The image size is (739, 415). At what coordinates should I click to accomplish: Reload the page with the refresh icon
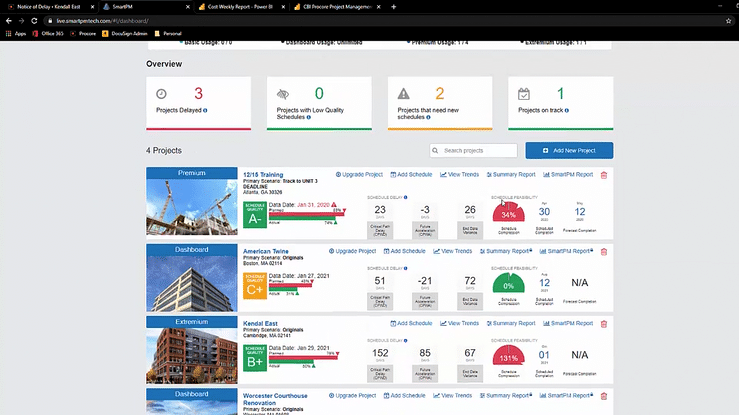34,21
